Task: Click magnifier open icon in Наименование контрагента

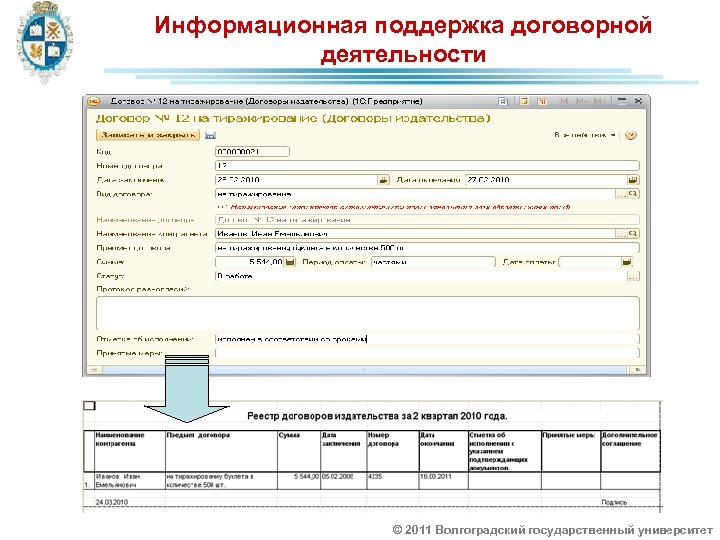Action: click(x=633, y=234)
